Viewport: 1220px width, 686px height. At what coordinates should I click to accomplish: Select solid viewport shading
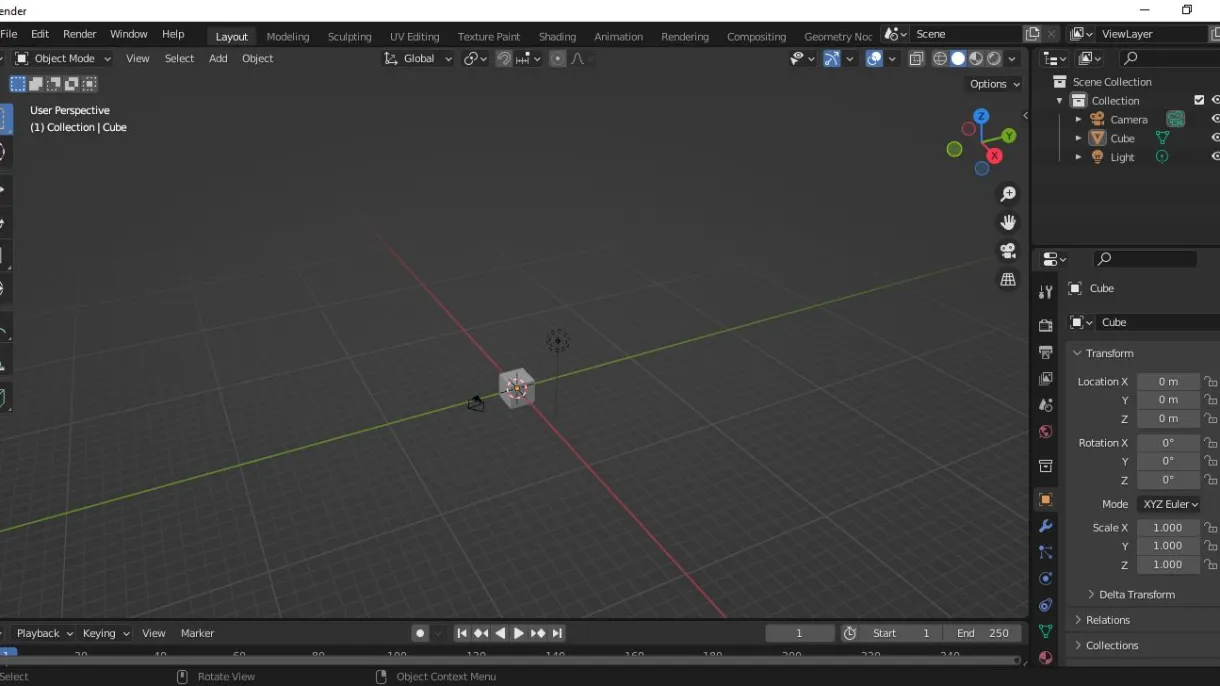click(x=958, y=59)
